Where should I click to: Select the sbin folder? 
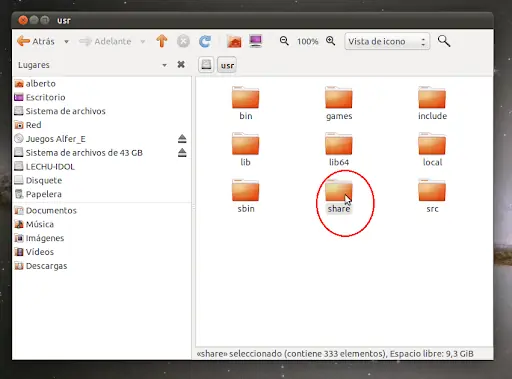point(246,196)
